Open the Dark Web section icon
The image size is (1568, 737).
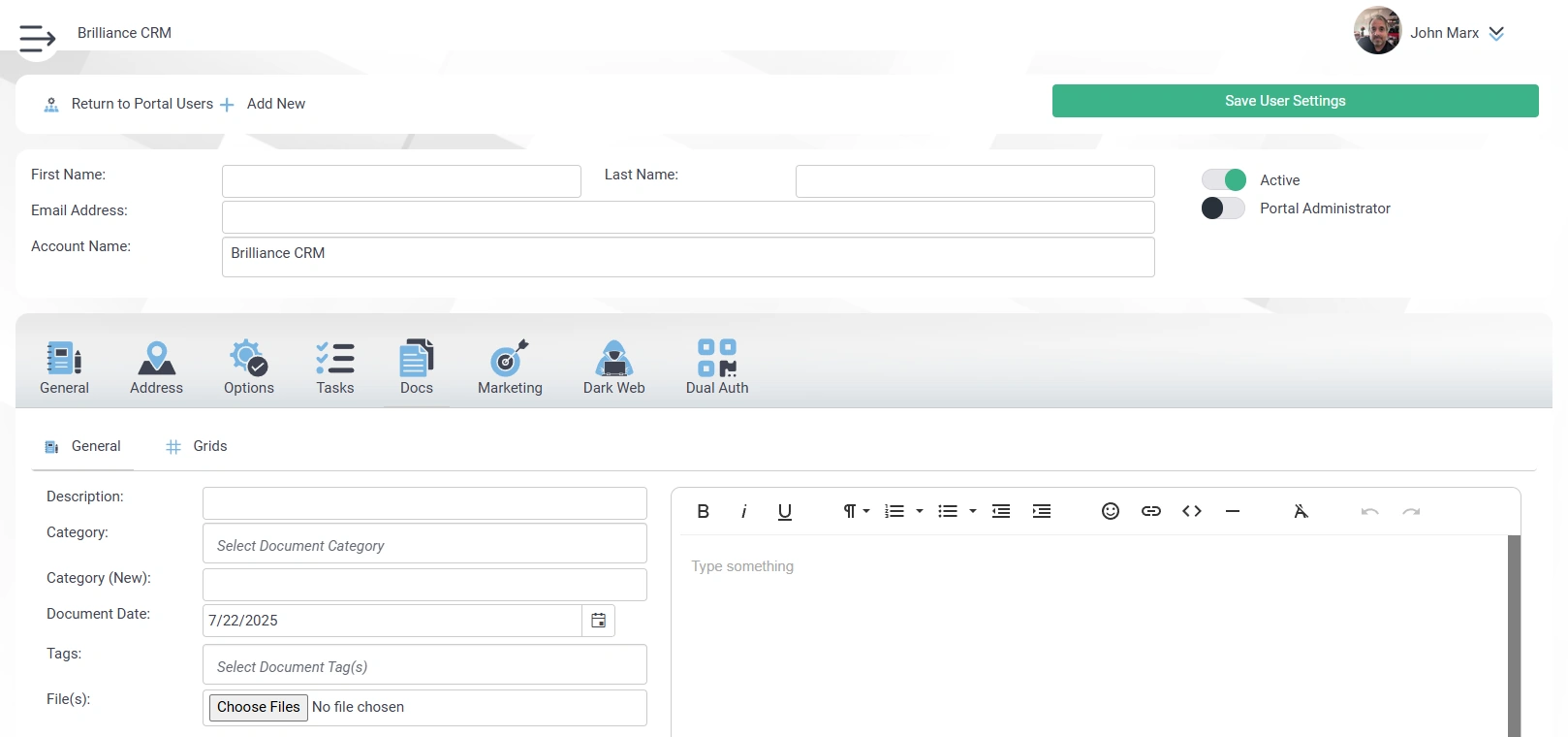tap(613, 359)
